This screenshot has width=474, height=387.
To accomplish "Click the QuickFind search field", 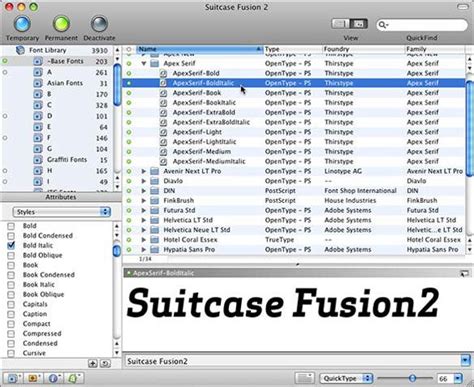I will click(x=422, y=25).
